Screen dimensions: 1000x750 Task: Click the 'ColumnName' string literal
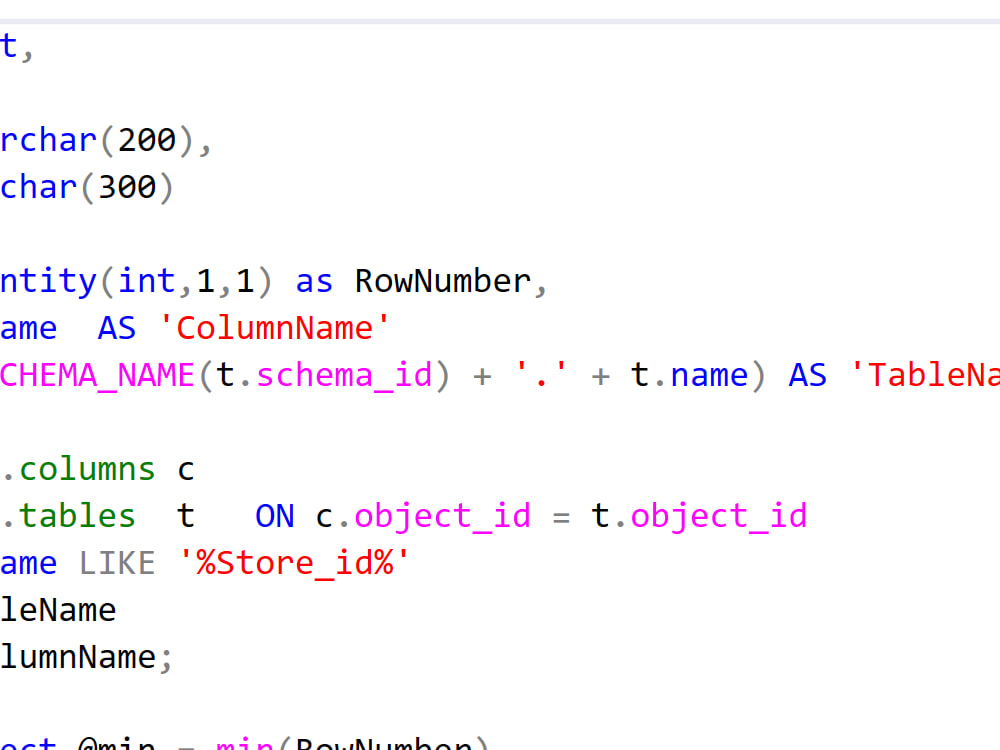[x=274, y=328]
